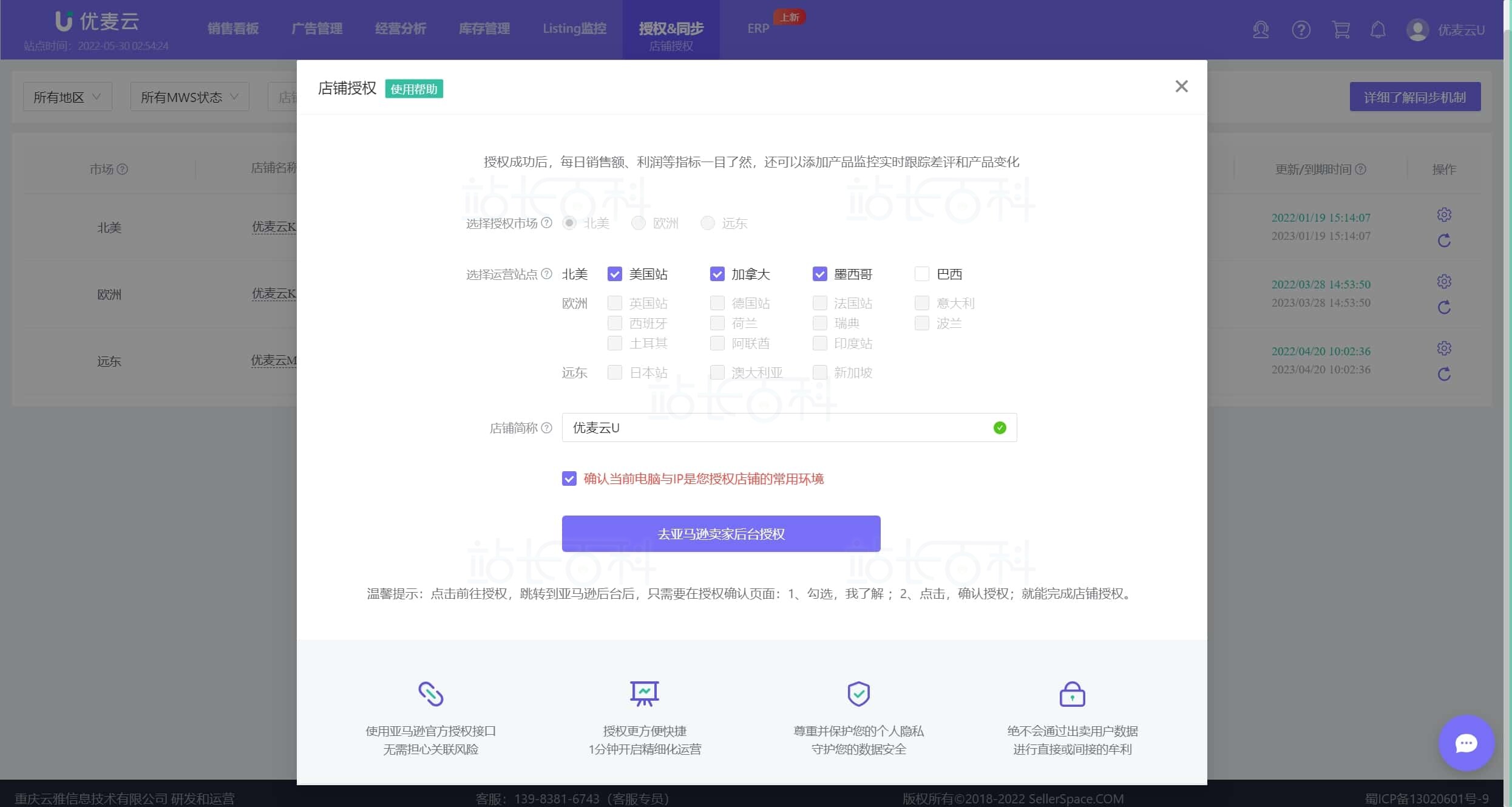
Task: Toggle the IP environment confirmation checkbox
Action: 569,479
